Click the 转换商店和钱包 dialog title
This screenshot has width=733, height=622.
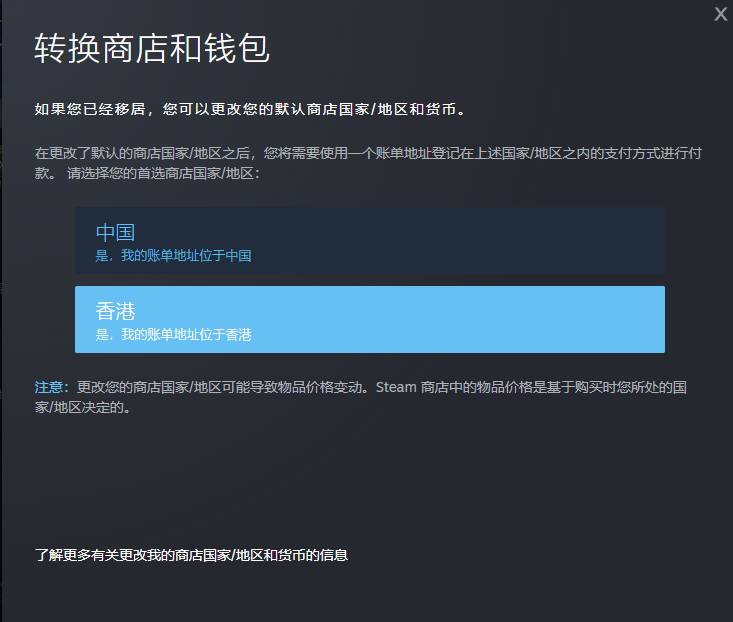pyautogui.click(x=152, y=48)
